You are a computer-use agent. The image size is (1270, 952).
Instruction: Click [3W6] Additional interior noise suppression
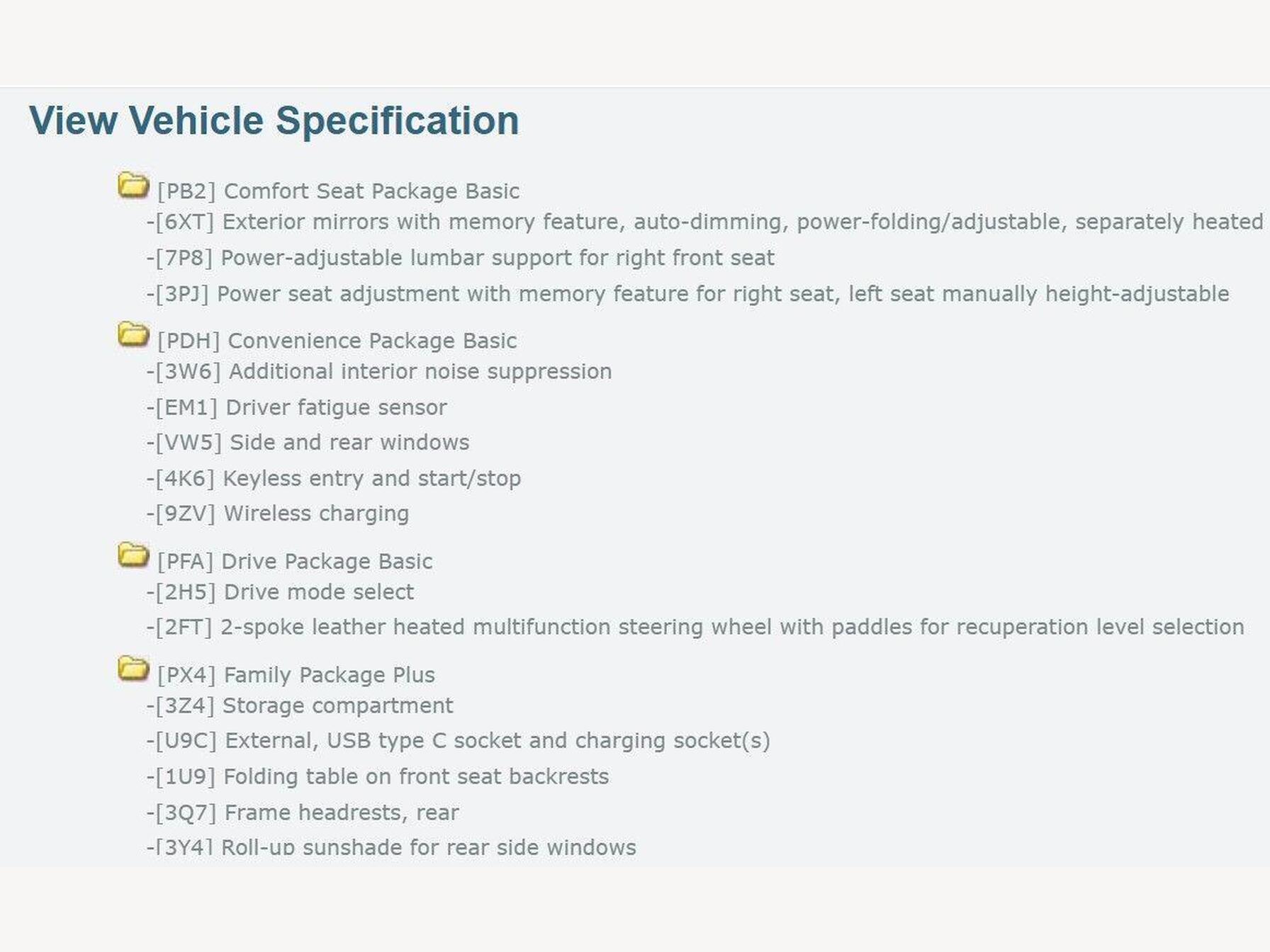[380, 372]
